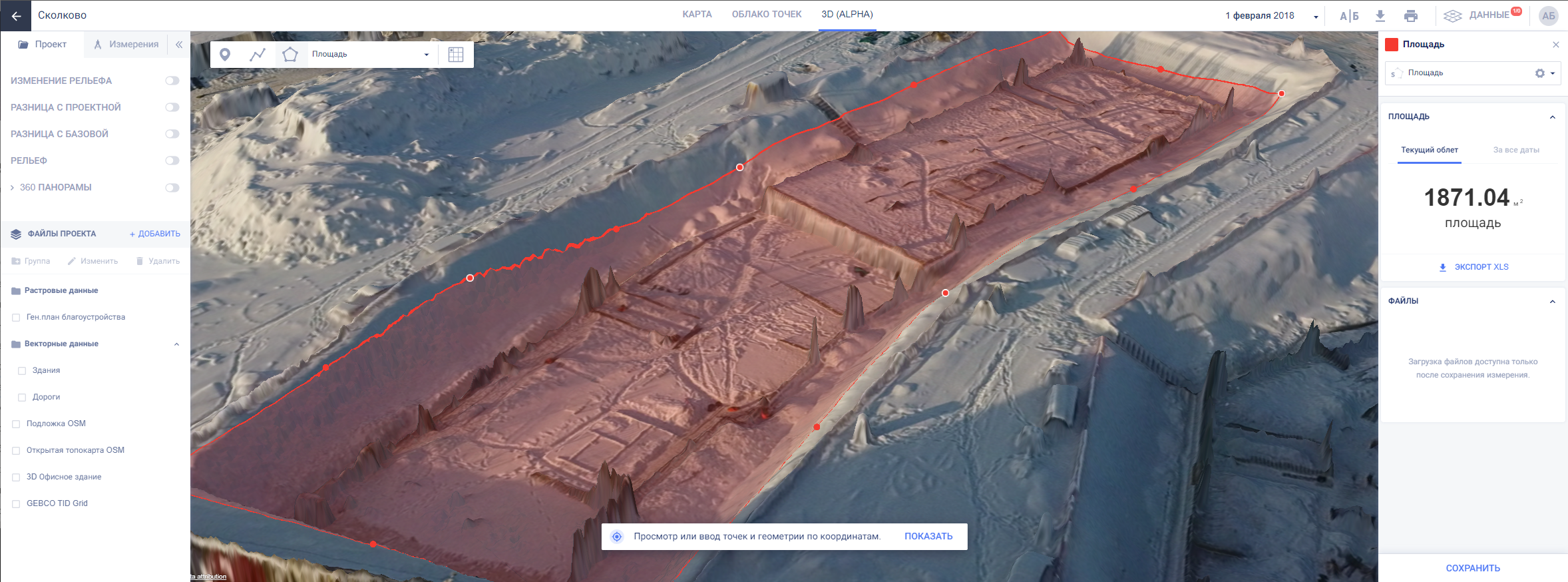Select the polygon area measurement tool
Image resolution: width=1568 pixels, height=582 pixels.
290,55
